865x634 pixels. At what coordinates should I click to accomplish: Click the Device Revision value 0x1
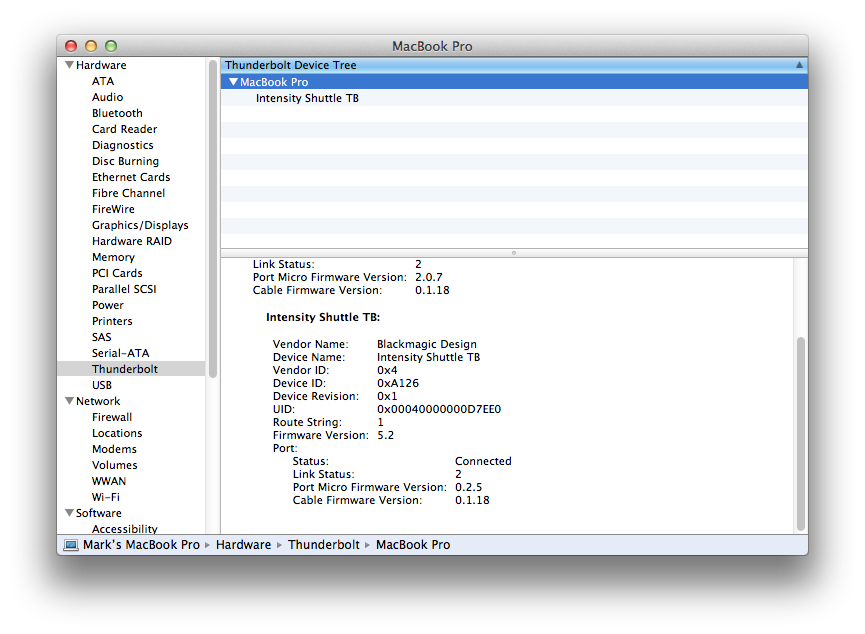click(387, 396)
